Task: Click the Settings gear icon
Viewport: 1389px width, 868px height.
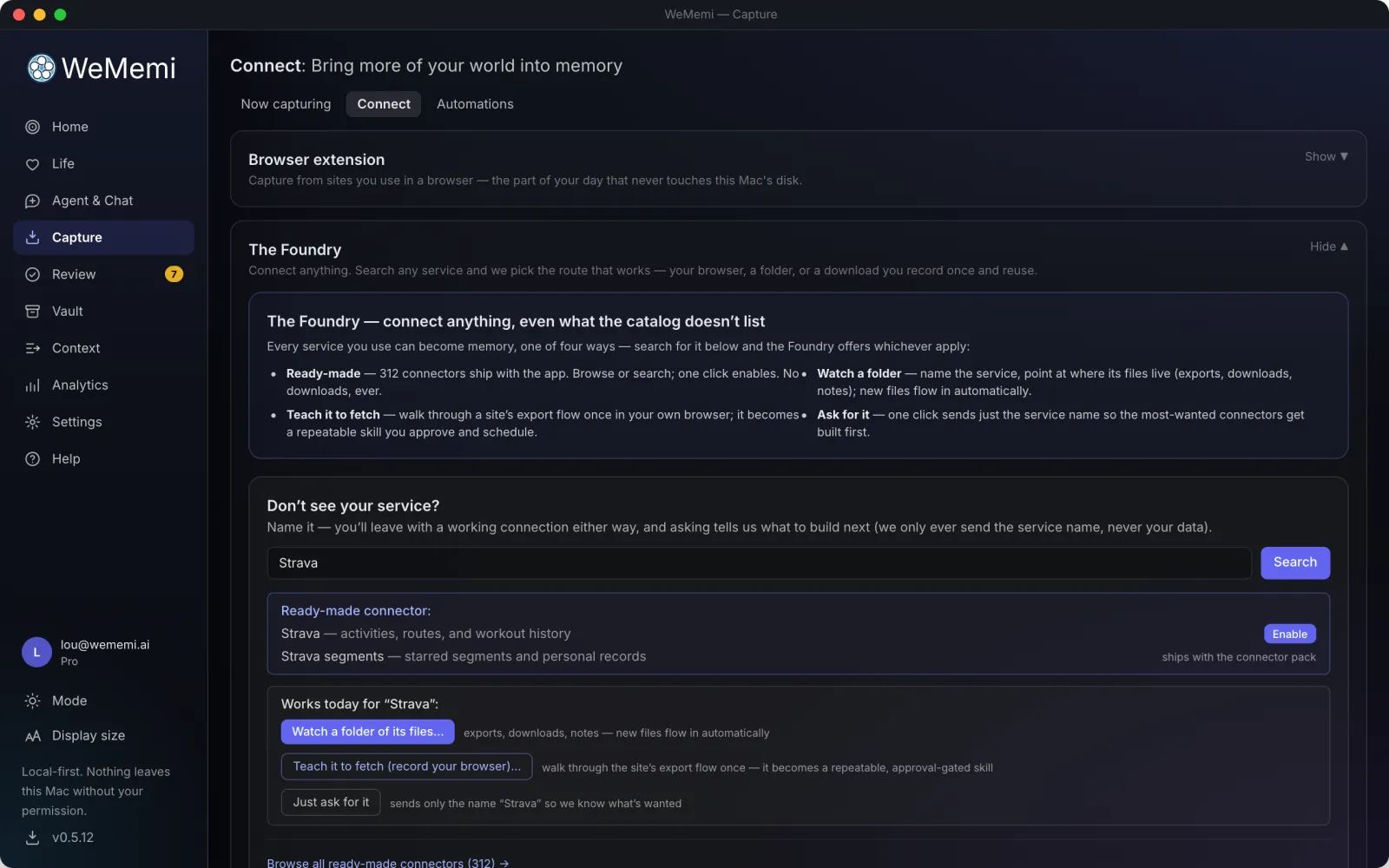Action: [x=32, y=422]
